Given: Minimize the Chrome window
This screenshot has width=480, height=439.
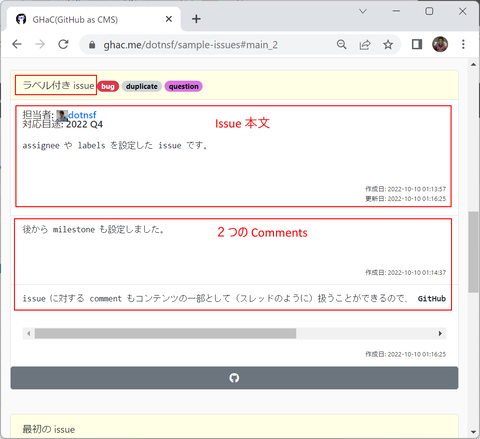Looking at the screenshot, I should click(x=396, y=11).
